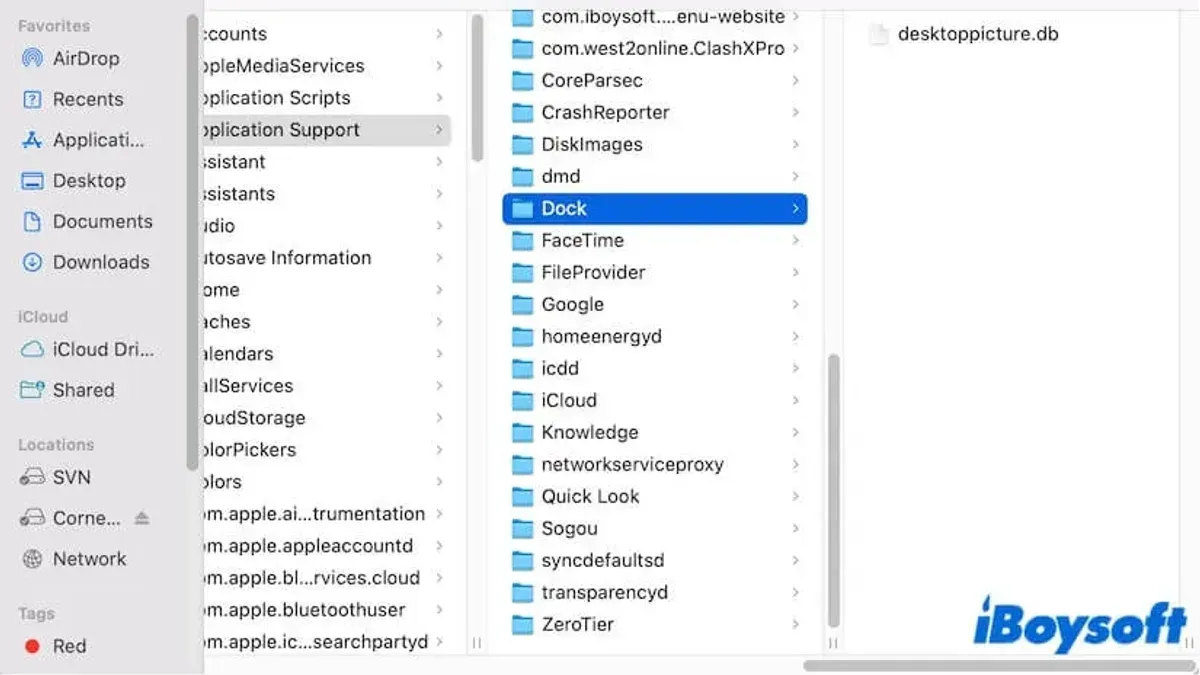Click the homeenergyd folder icon
This screenshot has height=675, width=1200.
(522, 336)
